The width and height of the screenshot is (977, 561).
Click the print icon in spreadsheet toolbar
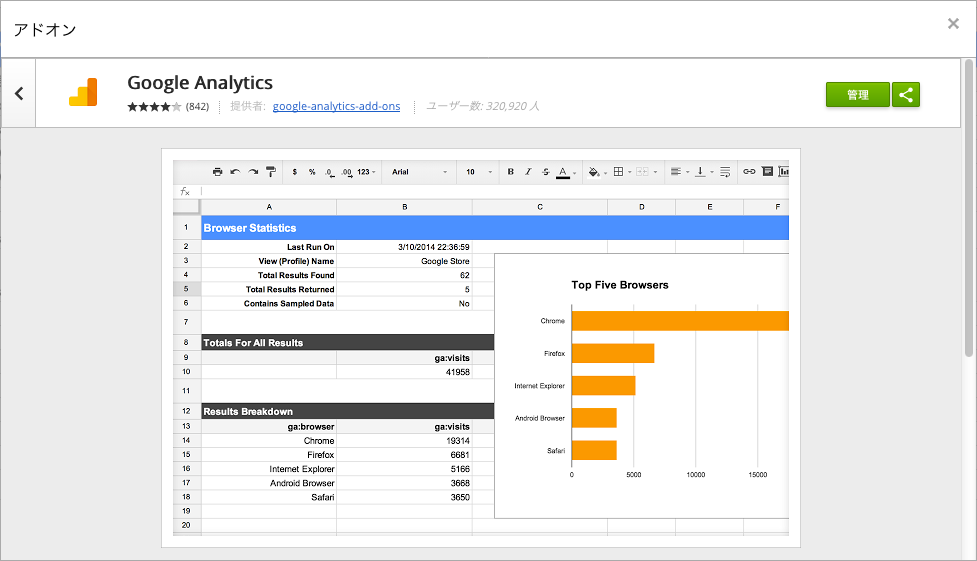[x=217, y=171]
